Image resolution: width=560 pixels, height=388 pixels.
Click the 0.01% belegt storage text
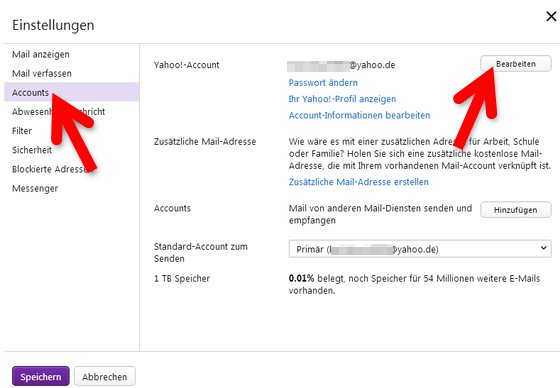pyautogui.click(x=414, y=284)
